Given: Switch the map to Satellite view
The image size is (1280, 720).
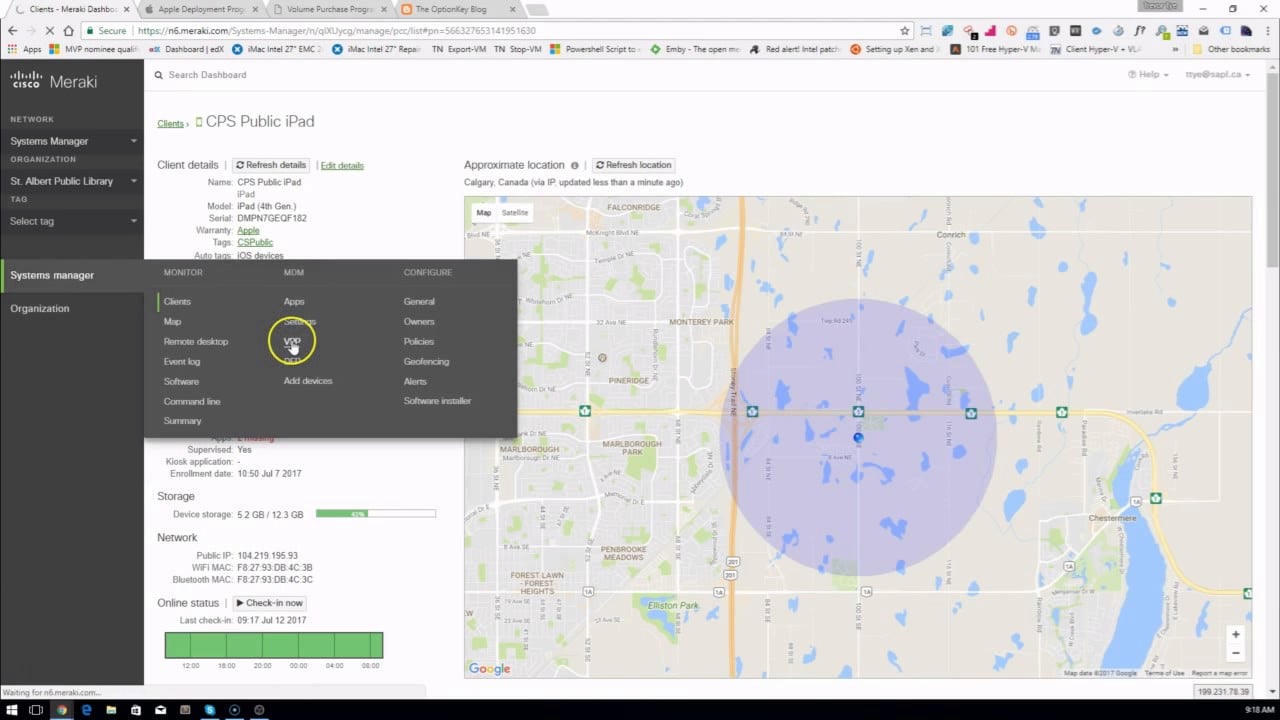Looking at the screenshot, I should [515, 212].
